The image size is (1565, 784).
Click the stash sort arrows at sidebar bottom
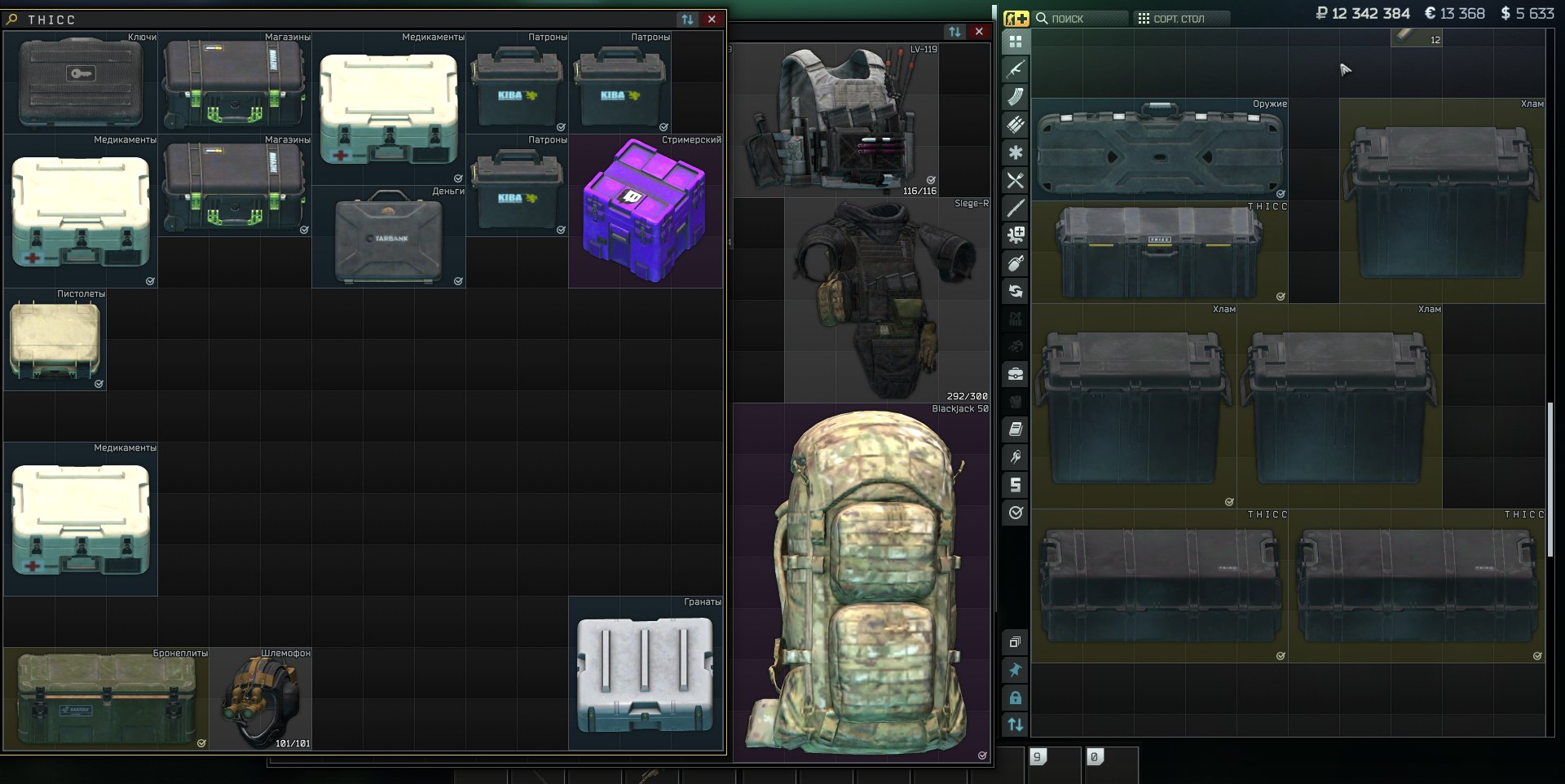1015,725
